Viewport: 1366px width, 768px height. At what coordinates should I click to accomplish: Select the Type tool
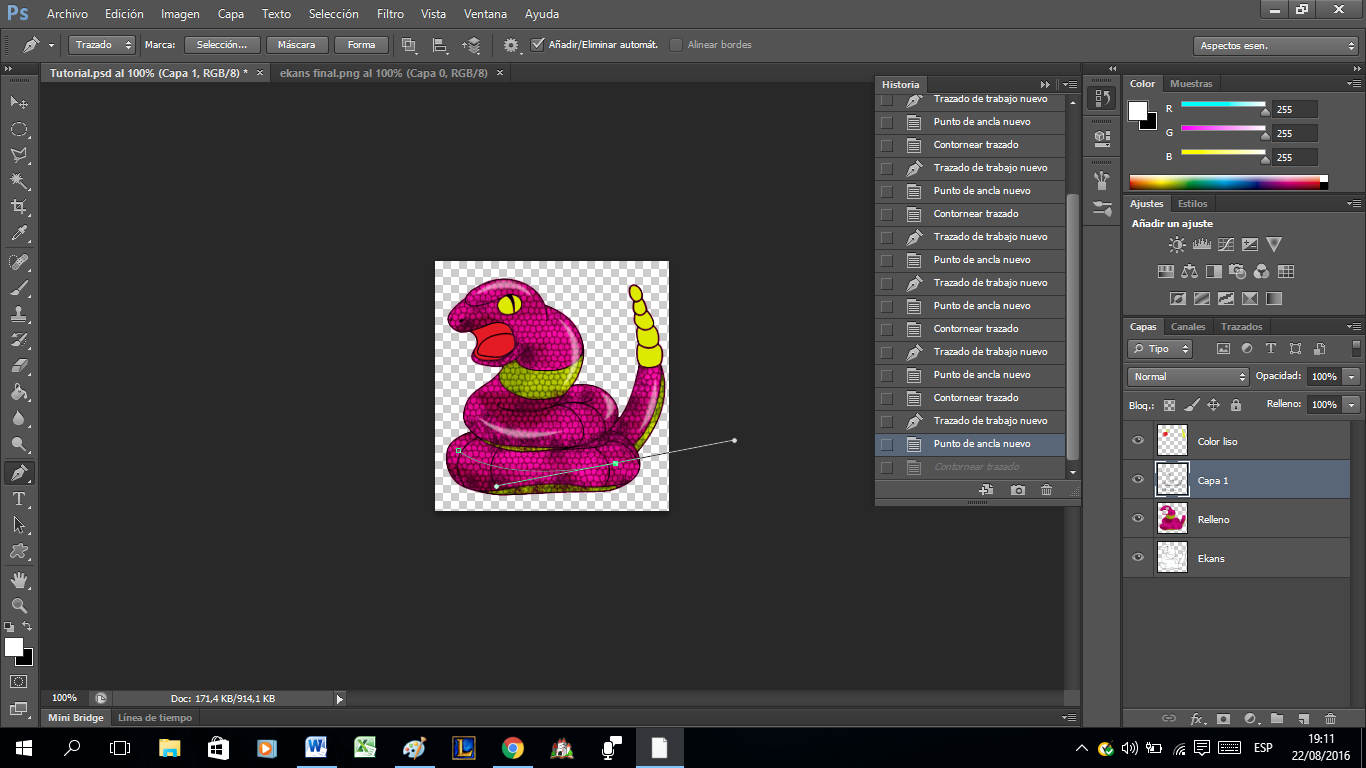click(x=19, y=498)
